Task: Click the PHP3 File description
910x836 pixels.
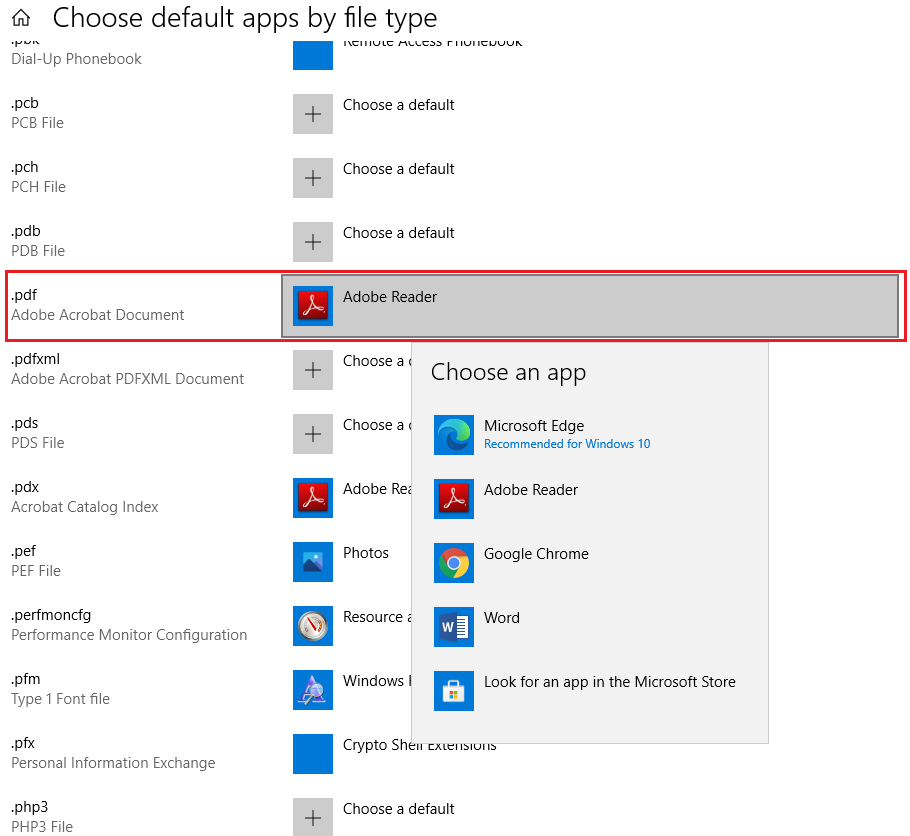Action: pos(42,827)
